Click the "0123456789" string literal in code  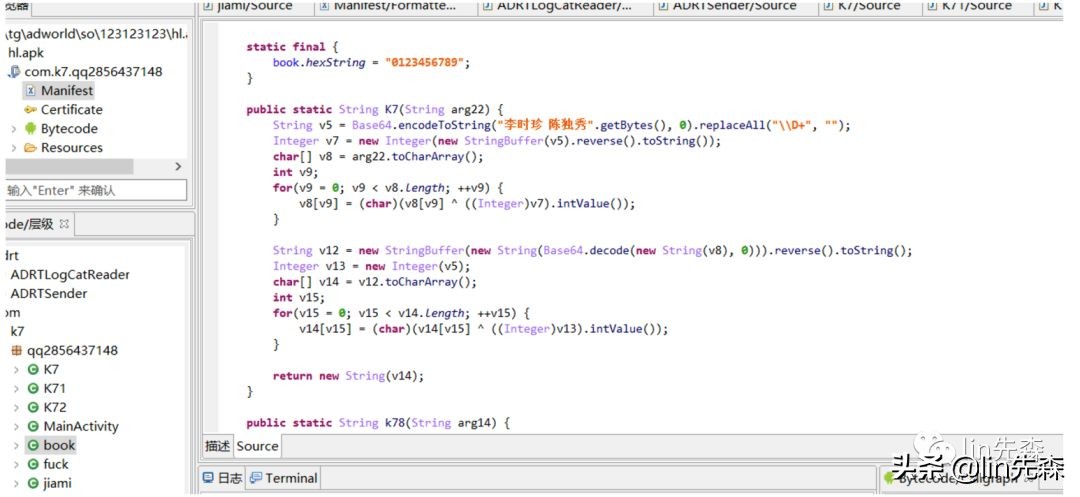pos(426,63)
